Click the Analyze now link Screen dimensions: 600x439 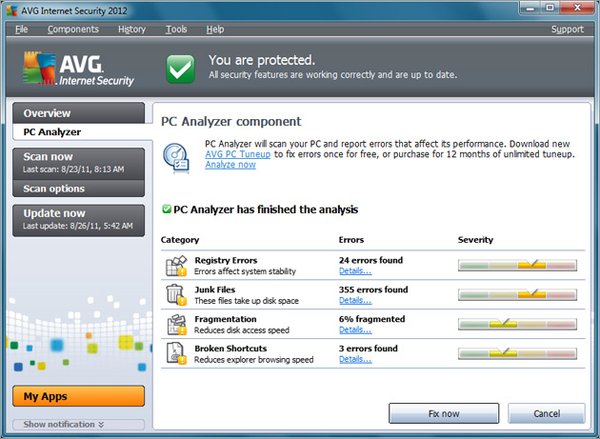pos(230,165)
